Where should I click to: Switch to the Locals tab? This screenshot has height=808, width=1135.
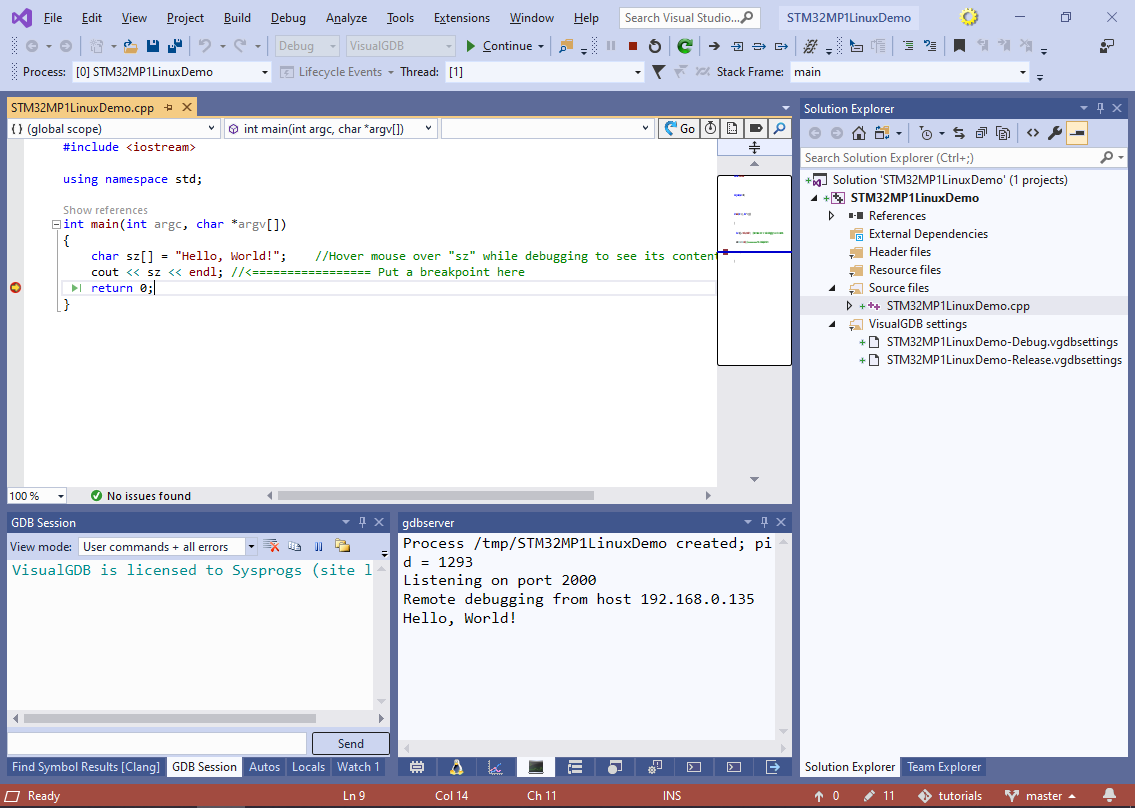pyautogui.click(x=308, y=767)
